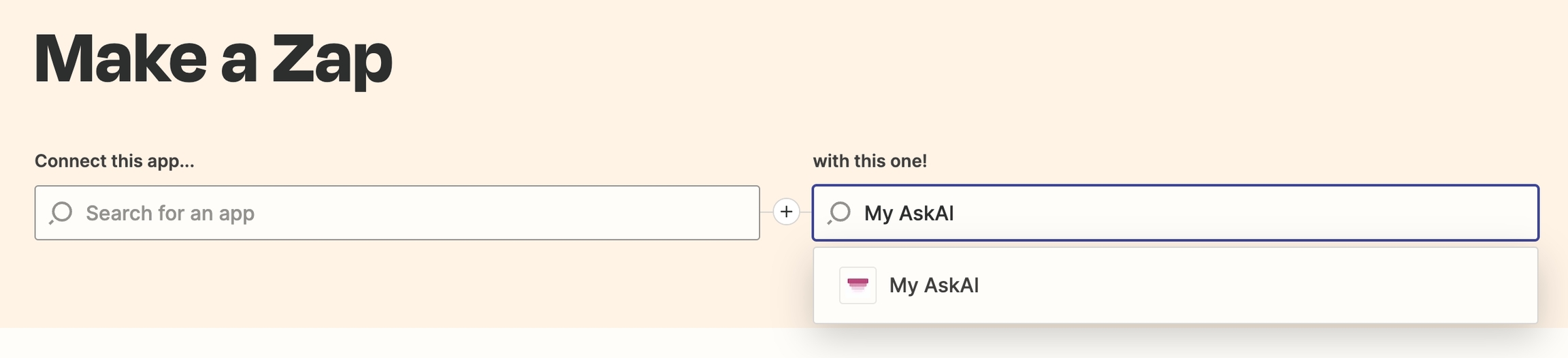Click the magnifier icon beside typed "My AskAI"
The width and height of the screenshot is (1568, 358).
pos(839,213)
